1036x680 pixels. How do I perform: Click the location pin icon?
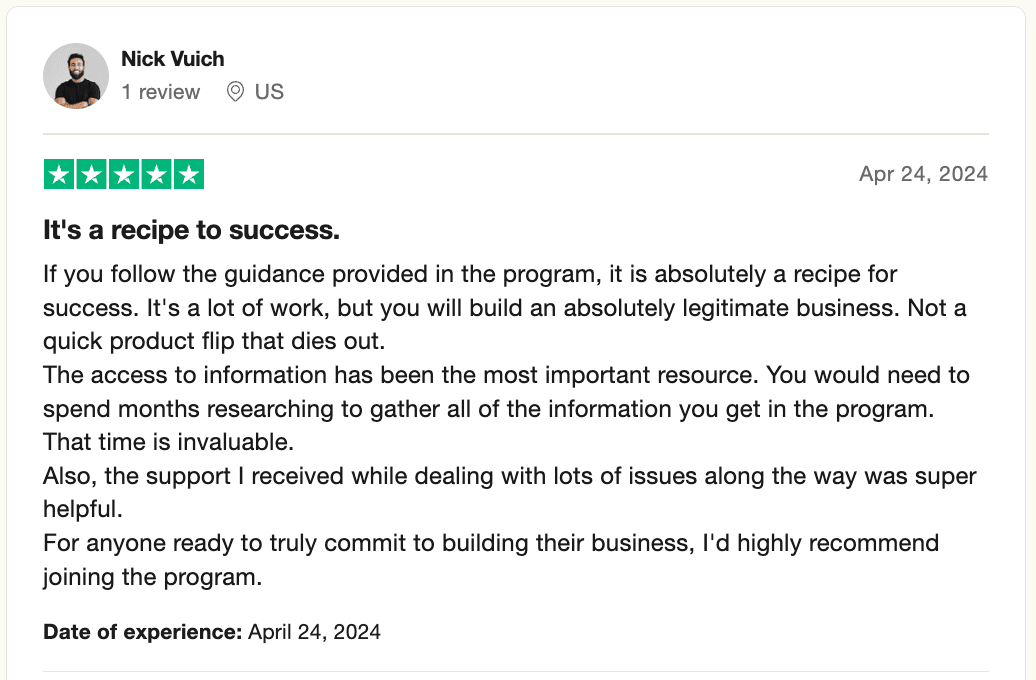click(x=236, y=92)
